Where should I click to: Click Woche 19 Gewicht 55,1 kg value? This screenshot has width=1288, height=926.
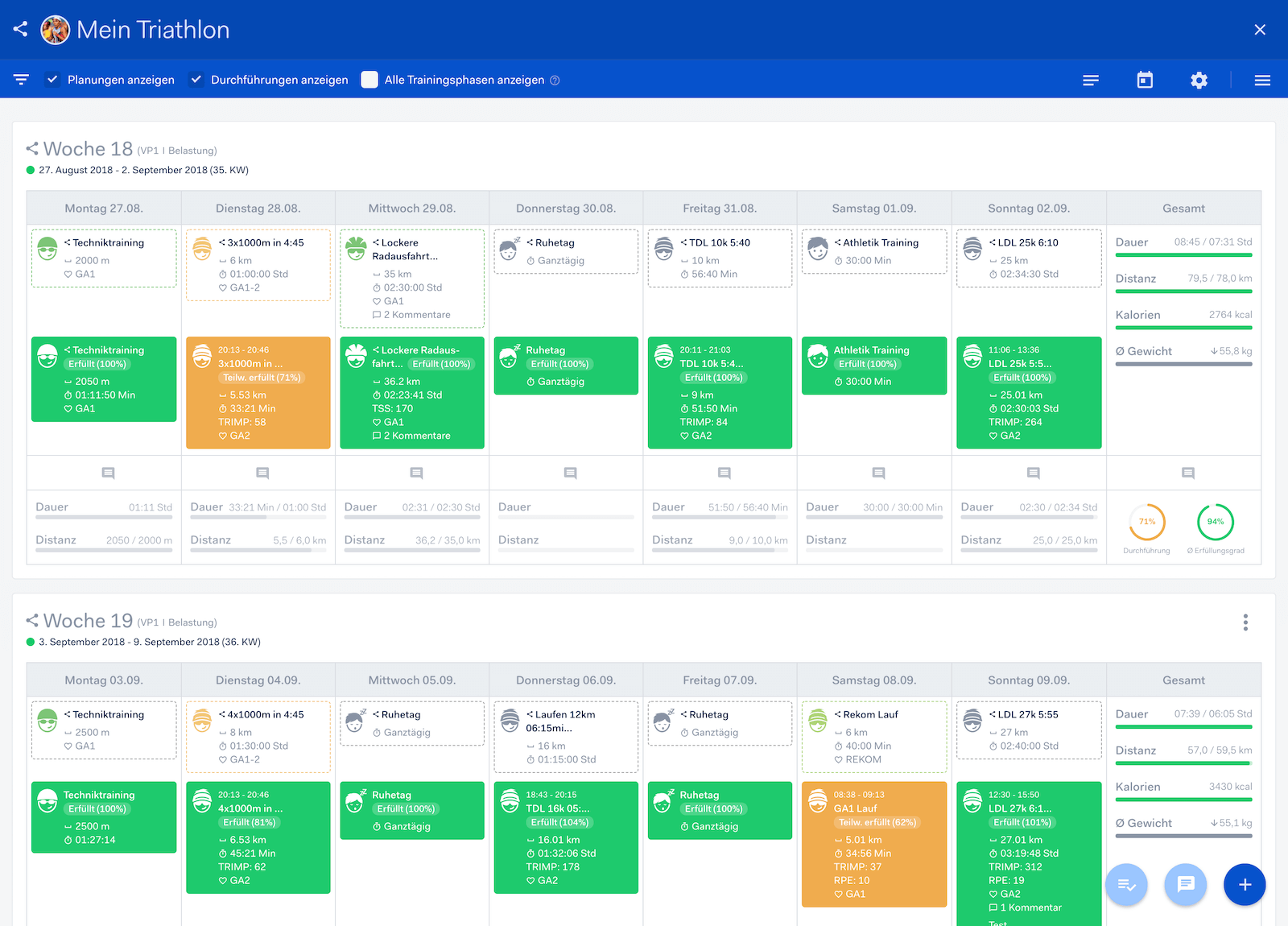[1231, 823]
